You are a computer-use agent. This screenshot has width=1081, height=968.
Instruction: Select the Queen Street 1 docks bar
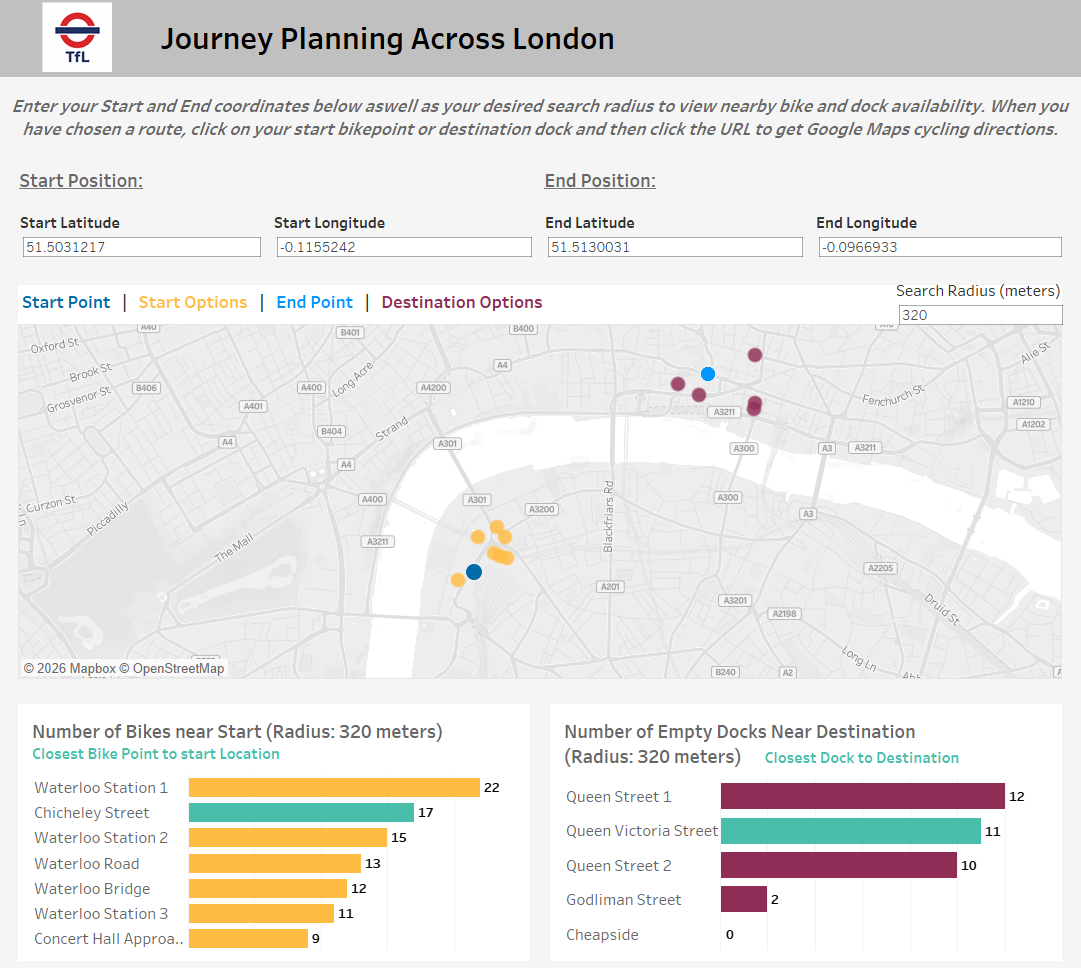(x=862, y=797)
